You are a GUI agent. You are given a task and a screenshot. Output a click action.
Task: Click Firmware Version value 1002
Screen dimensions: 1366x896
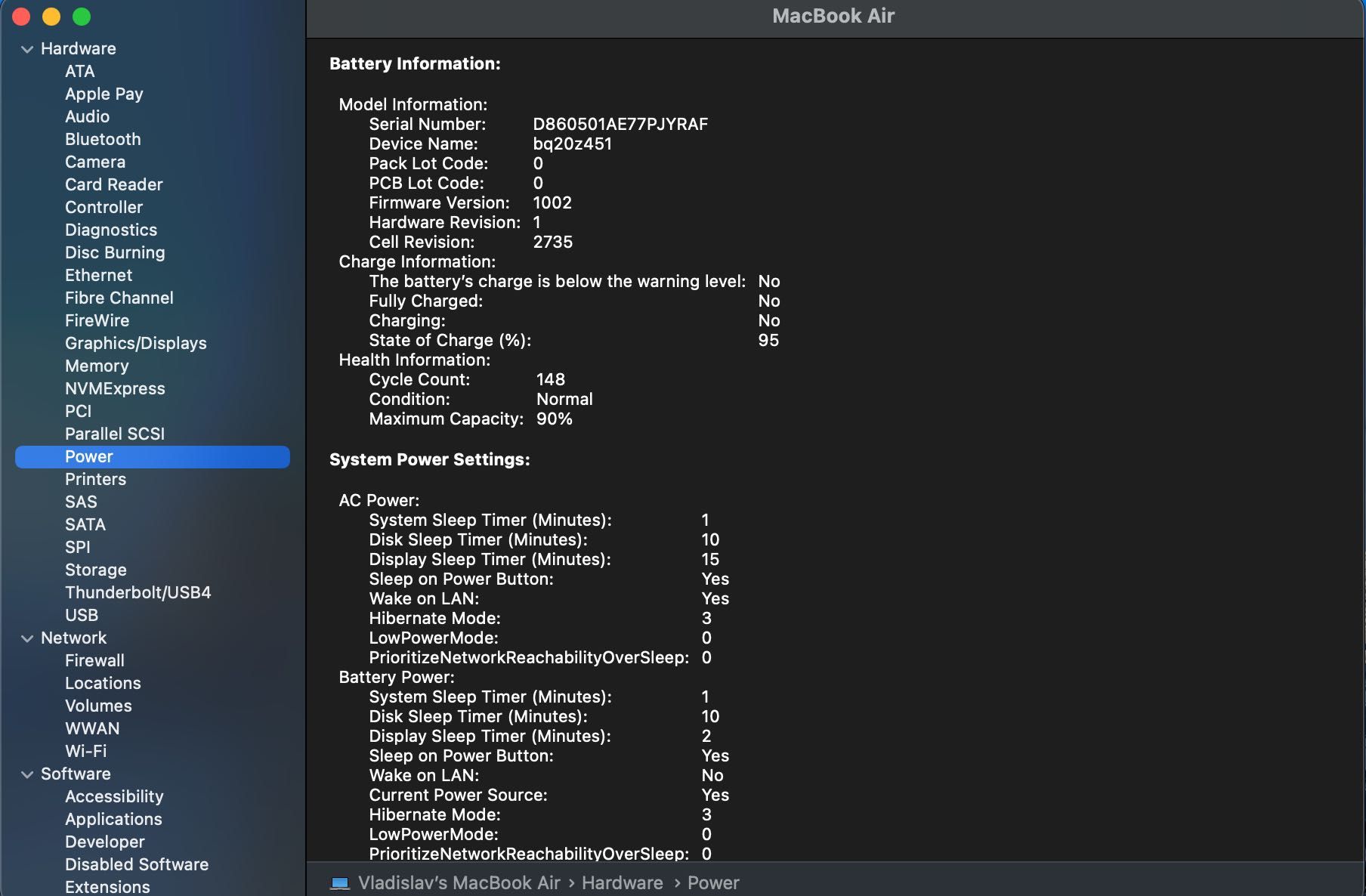[x=552, y=202]
